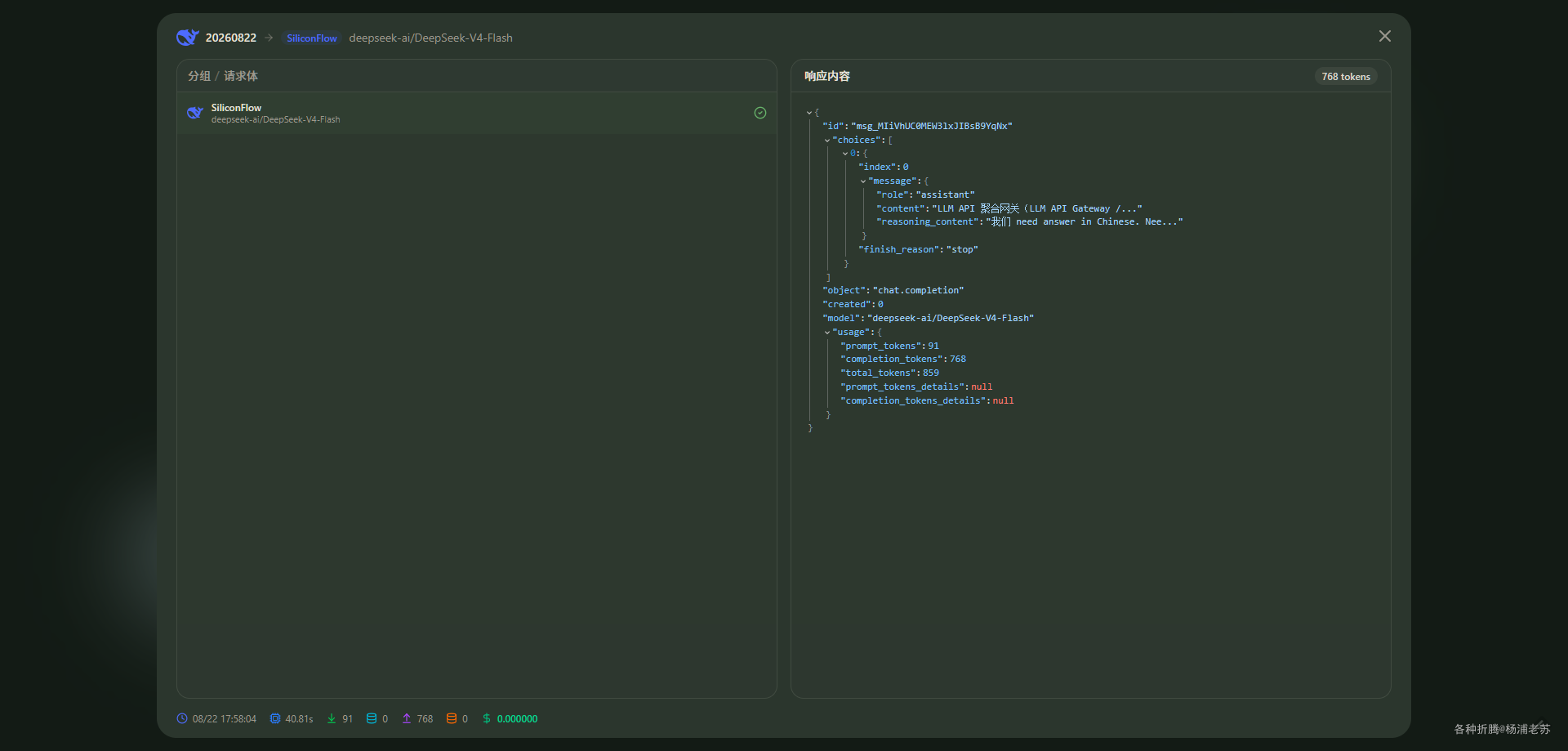Click the "model" value in JSON
This screenshot has width=1568, height=751.
(x=951, y=318)
